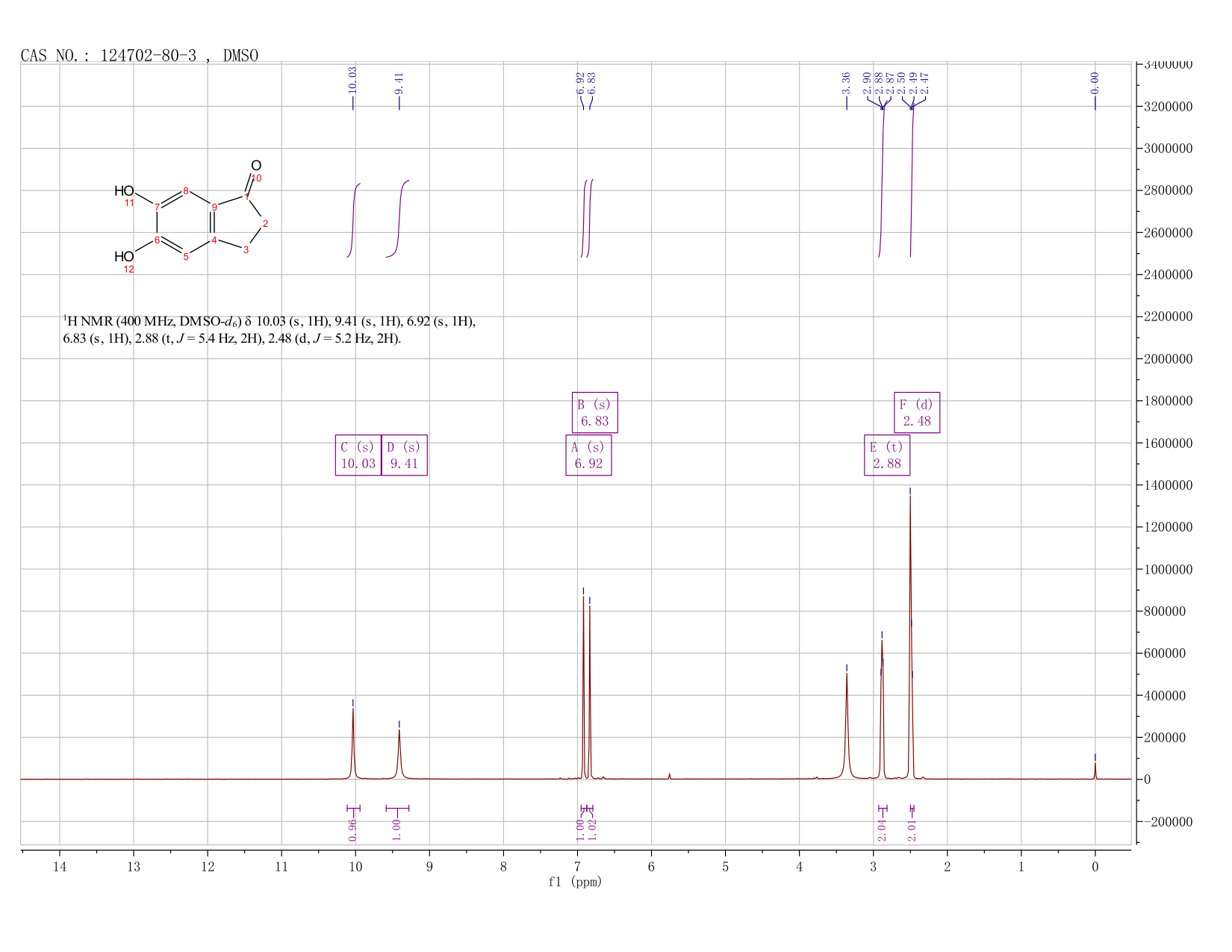Select the multiplet box E (t) 2.88

[887, 455]
